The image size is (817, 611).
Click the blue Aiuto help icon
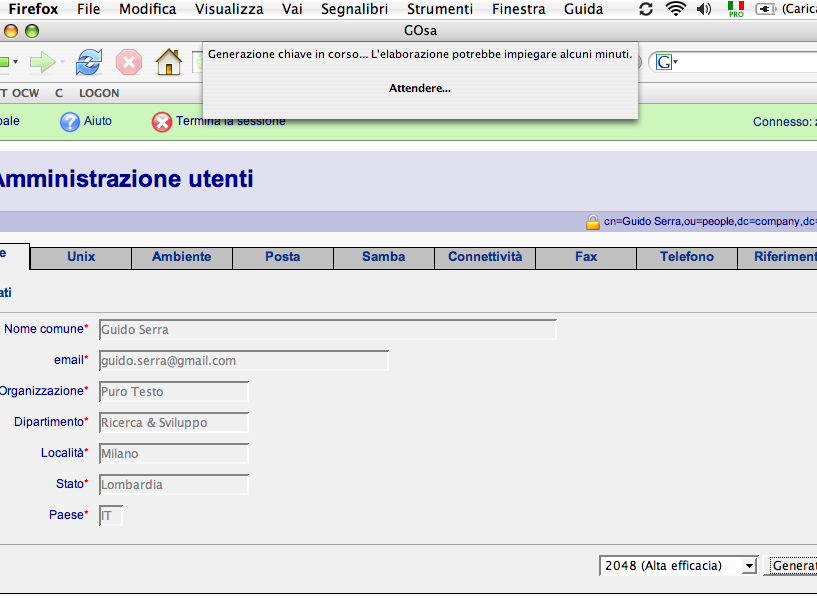pos(69,122)
